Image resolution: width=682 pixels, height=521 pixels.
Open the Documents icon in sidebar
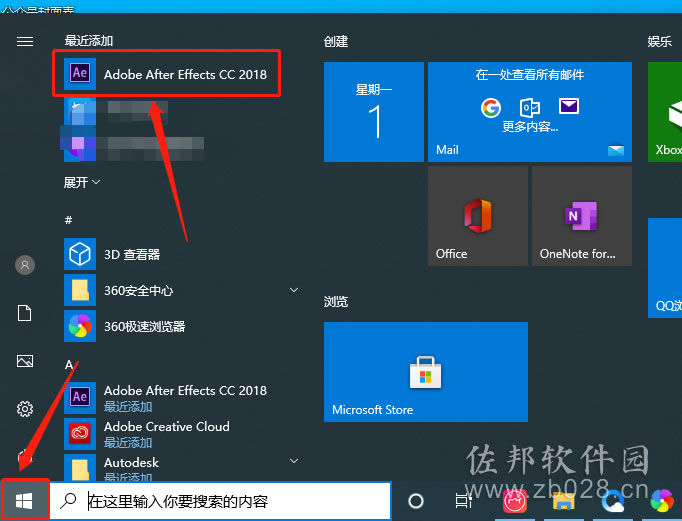click(25, 313)
